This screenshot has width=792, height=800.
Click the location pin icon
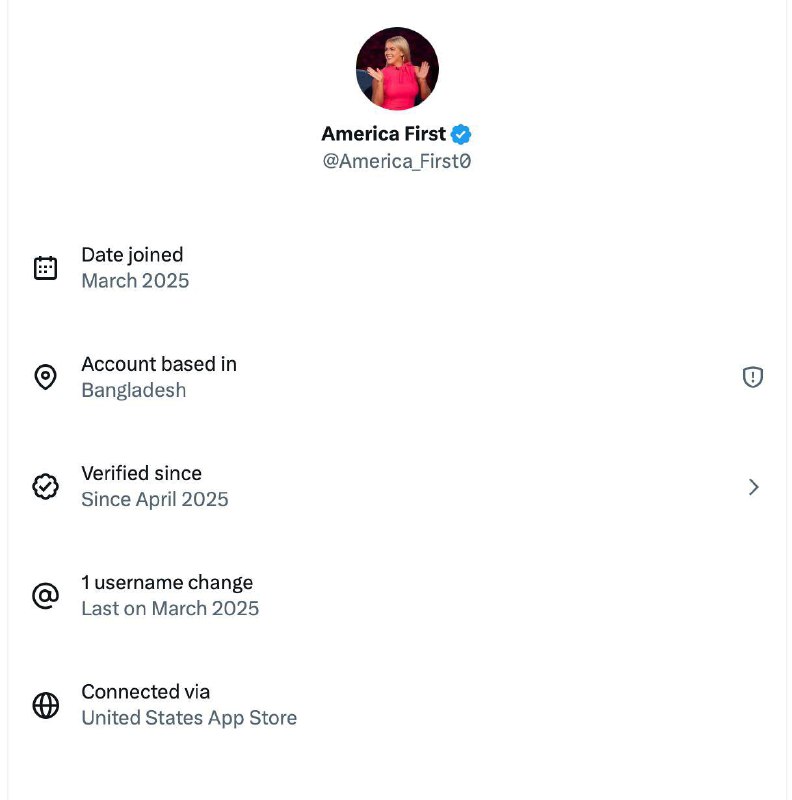(x=45, y=377)
